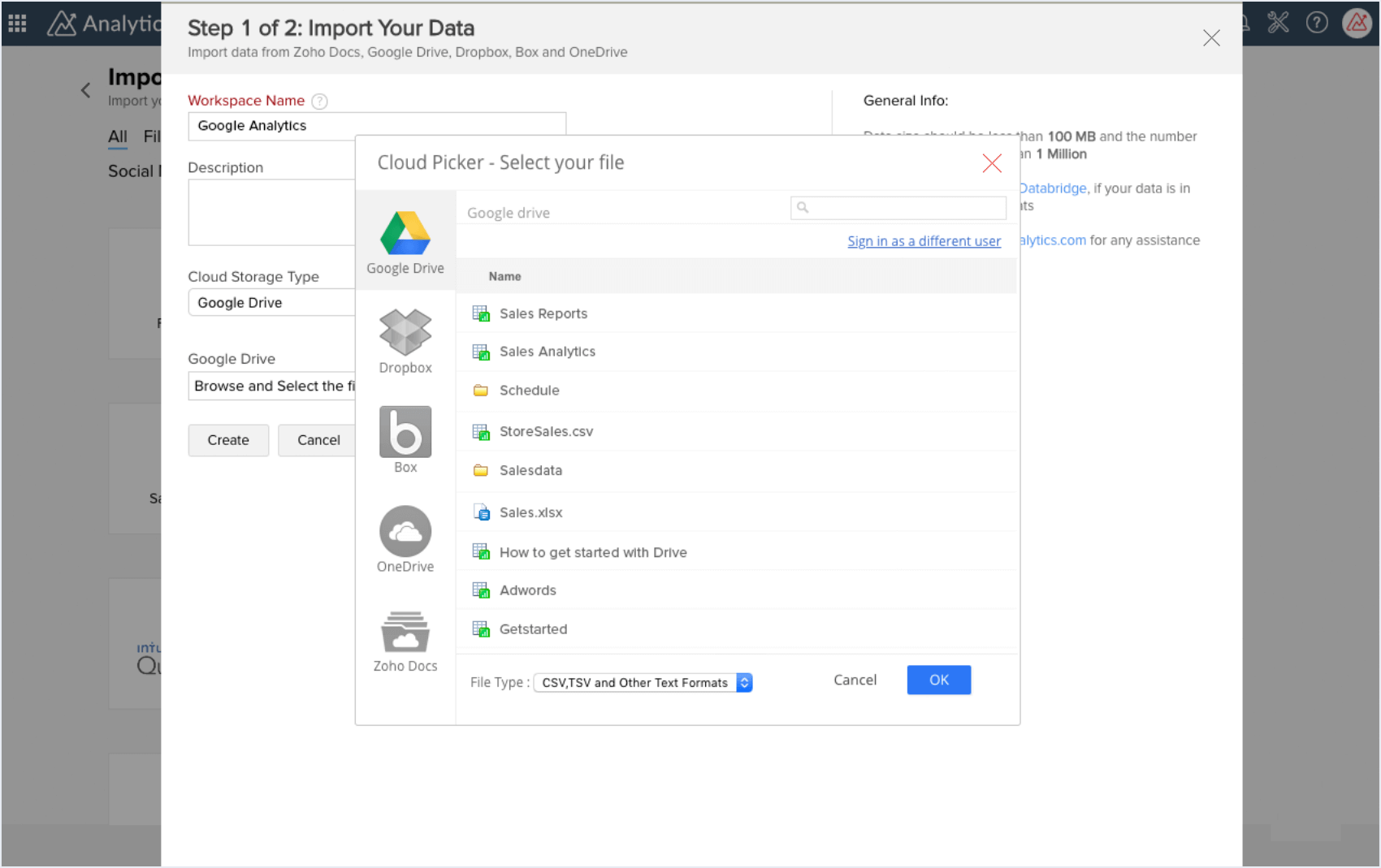Click the Getstarted spreadsheet icon
Viewport: 1381px width, 868px height.
coord(481,629)
